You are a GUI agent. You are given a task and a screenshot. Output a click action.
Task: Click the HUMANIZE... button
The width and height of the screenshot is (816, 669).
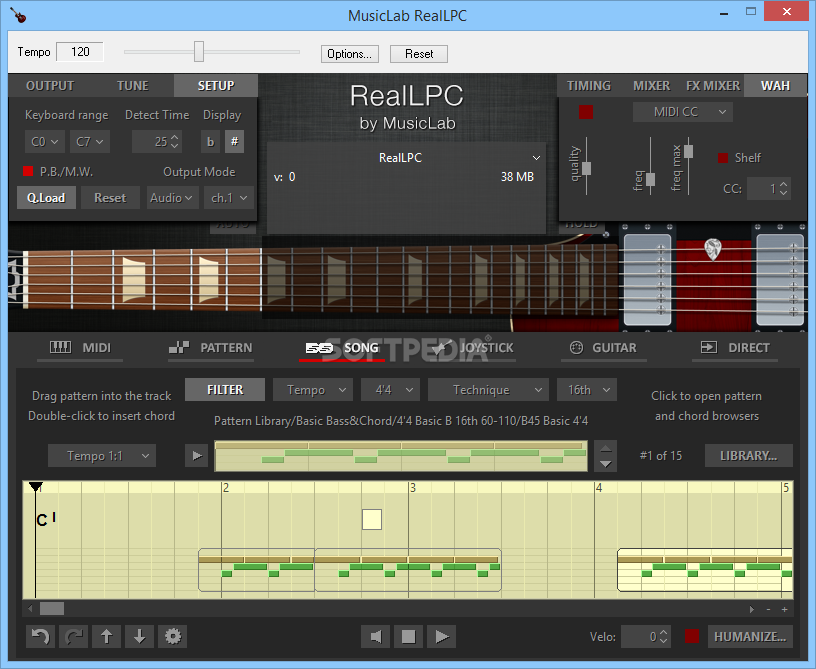pyautogui.click(x=749, y=636)
